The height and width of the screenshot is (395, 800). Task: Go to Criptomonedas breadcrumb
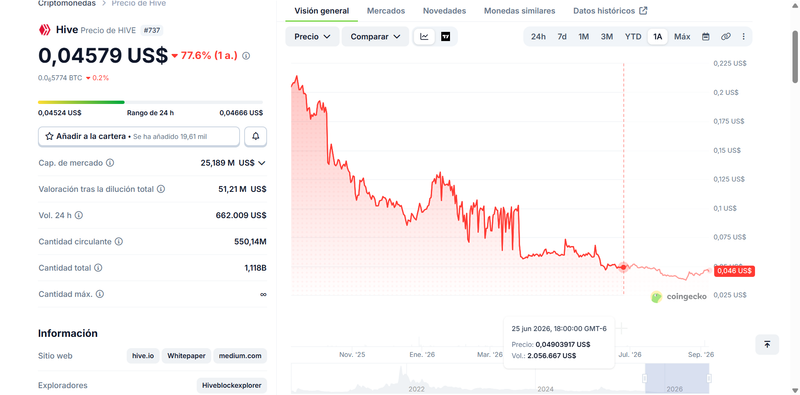pyautogui.click(x=67, y=3)
